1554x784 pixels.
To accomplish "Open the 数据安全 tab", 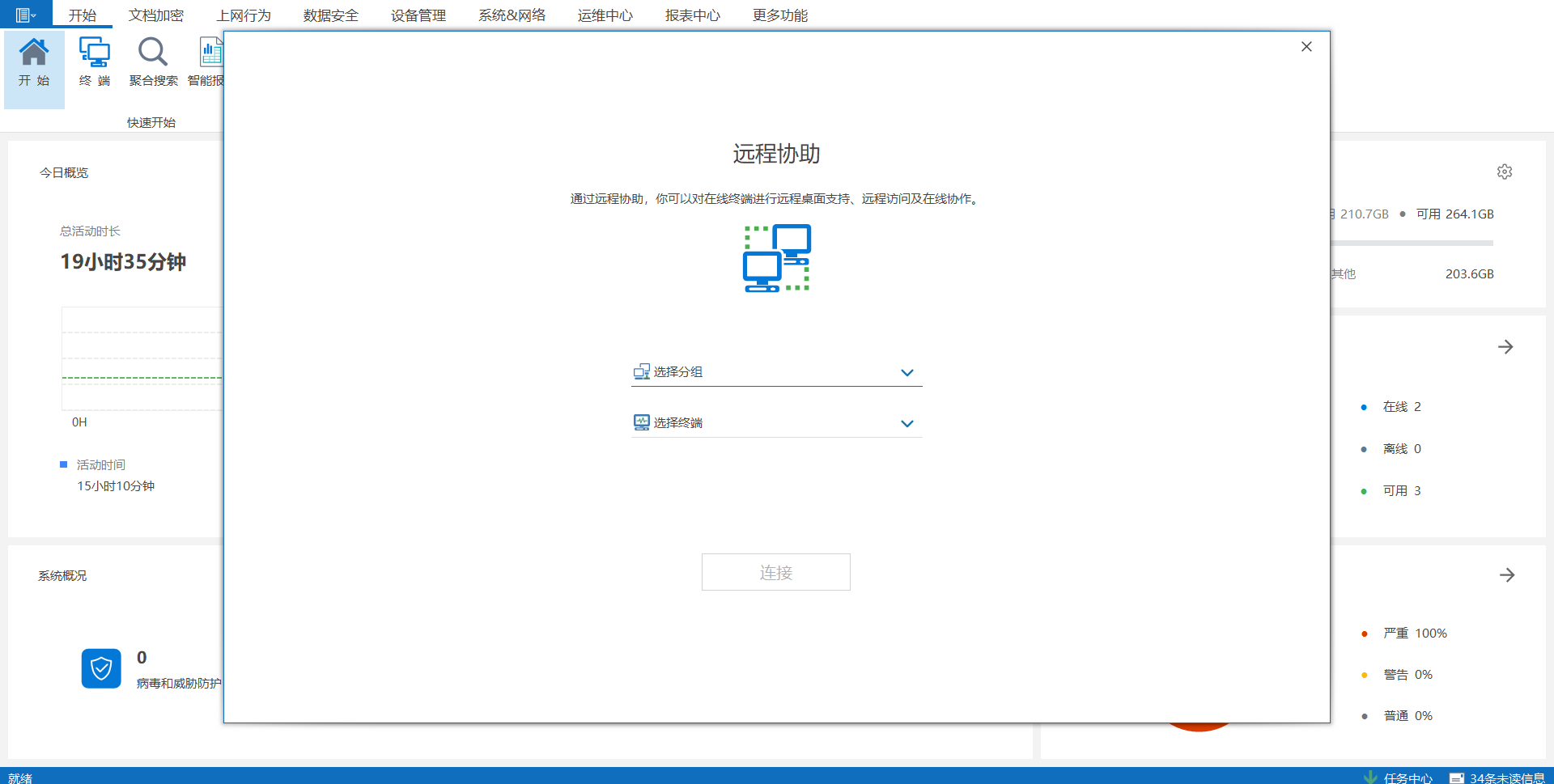I will point(330,15).
